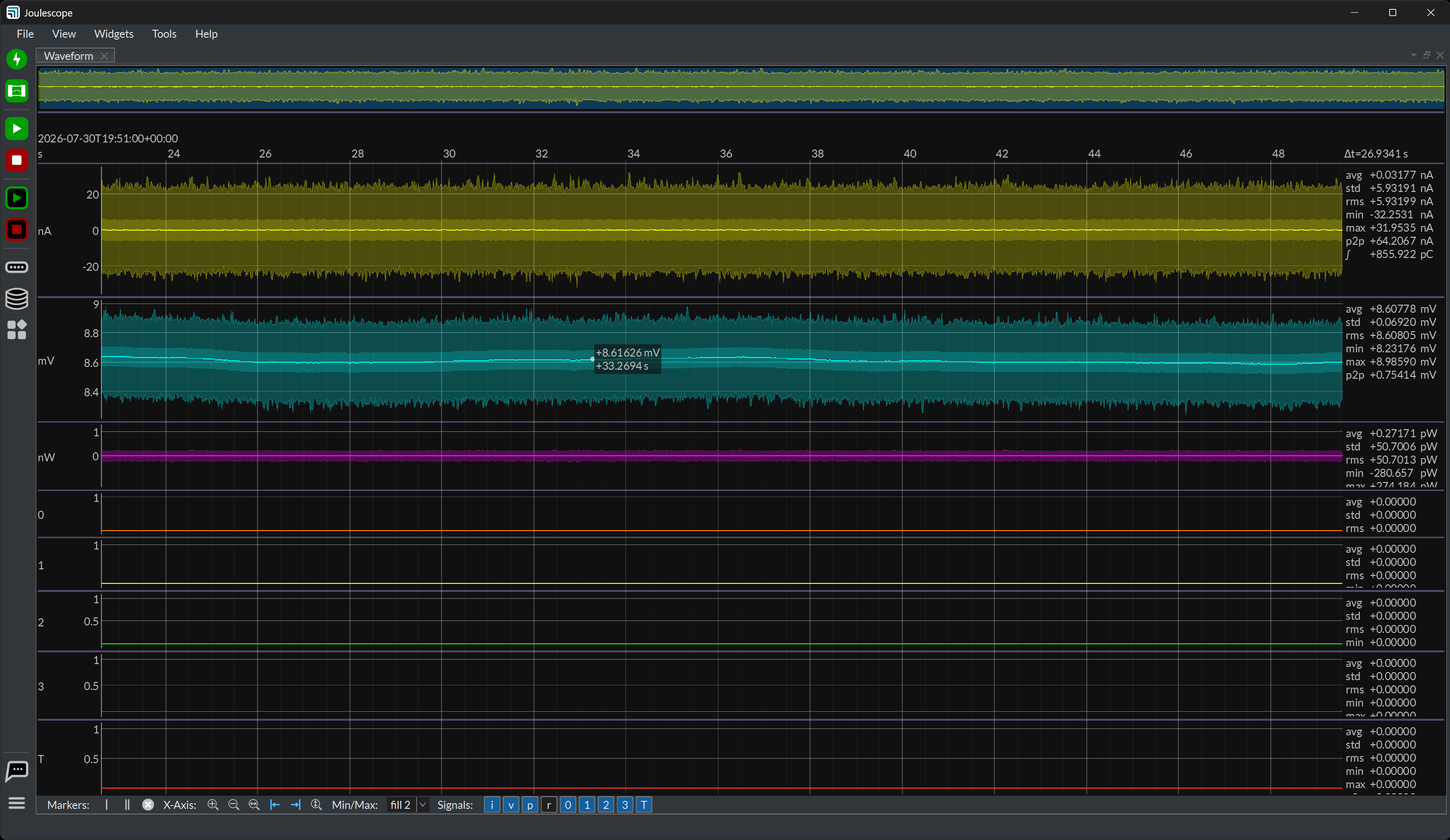Image resolution: width=1450 pixels, height=840 pixels.
Task: Click the time axis at 44 seconds
Action: point(1094,154)
